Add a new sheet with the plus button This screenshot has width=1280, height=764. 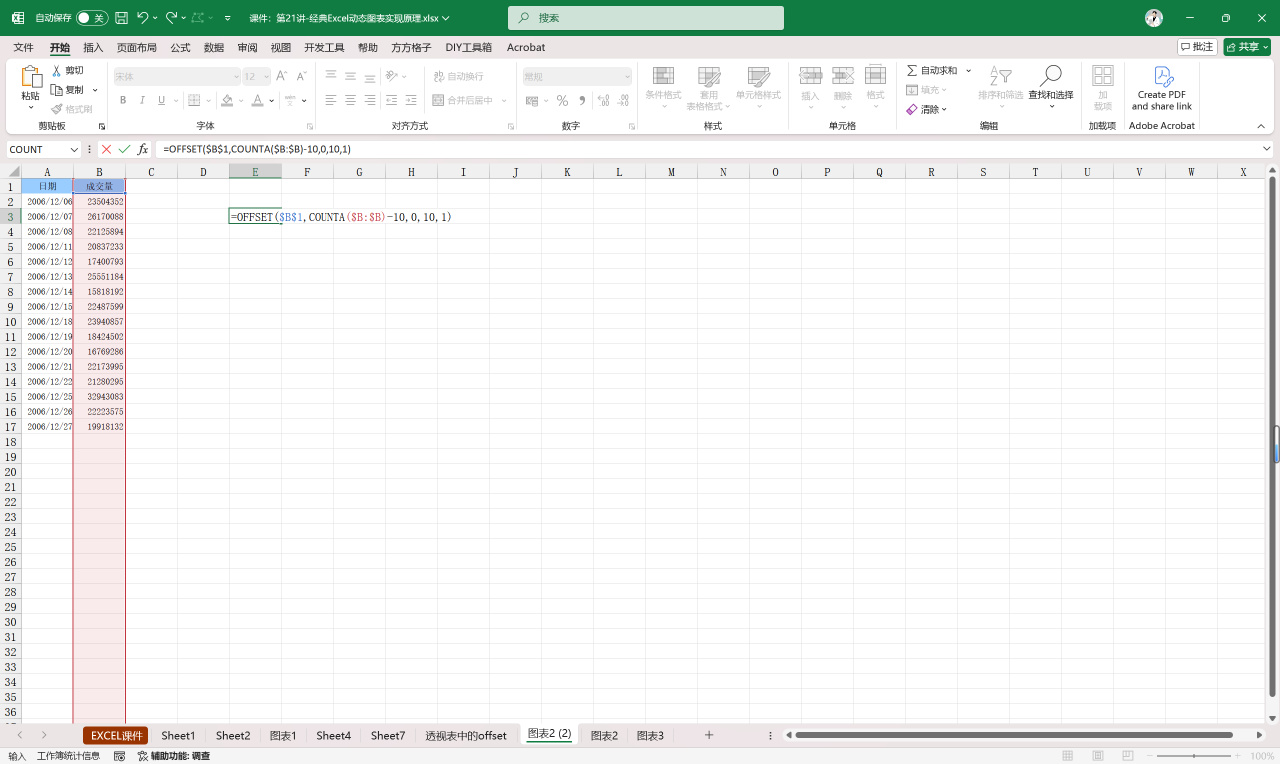(709, 735)
